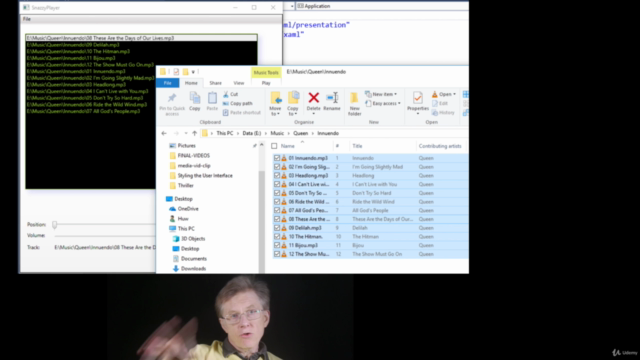Click Data (E:) in the address breadcrumb
The height and width of the screenshot is (360, 640).
[252, 133]
